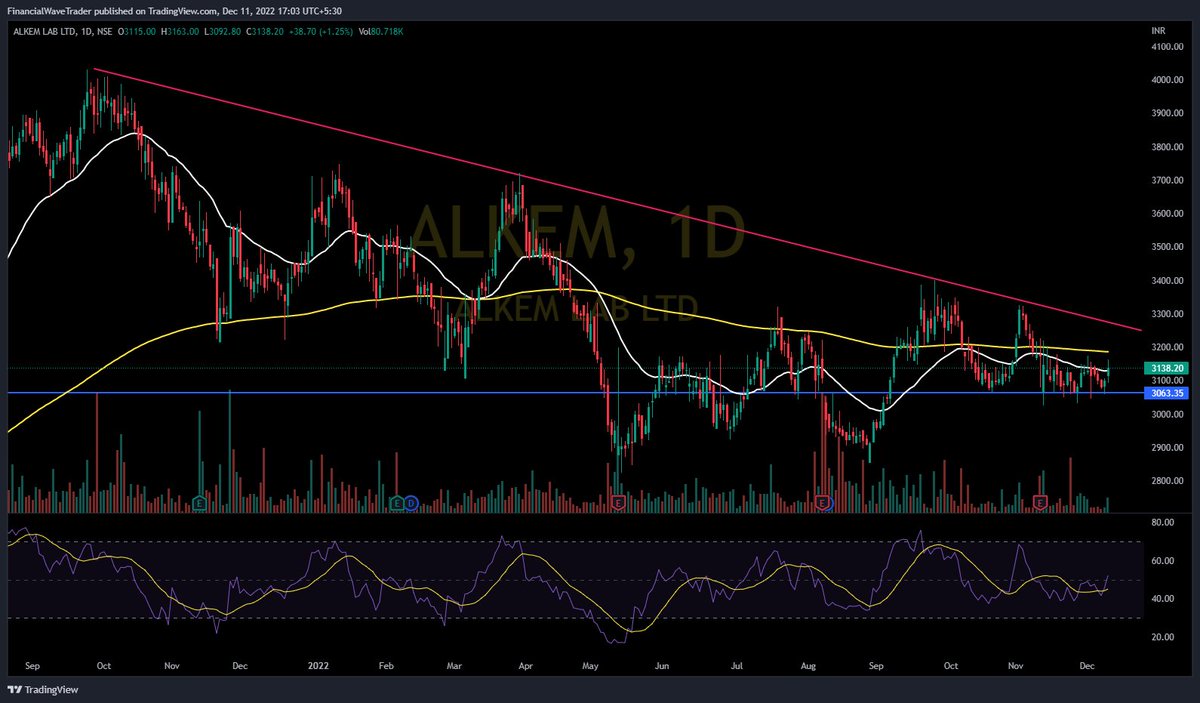
Task: Click the 2022 label on the time axis
Action: pyautogui.click(x=319, y=664)
